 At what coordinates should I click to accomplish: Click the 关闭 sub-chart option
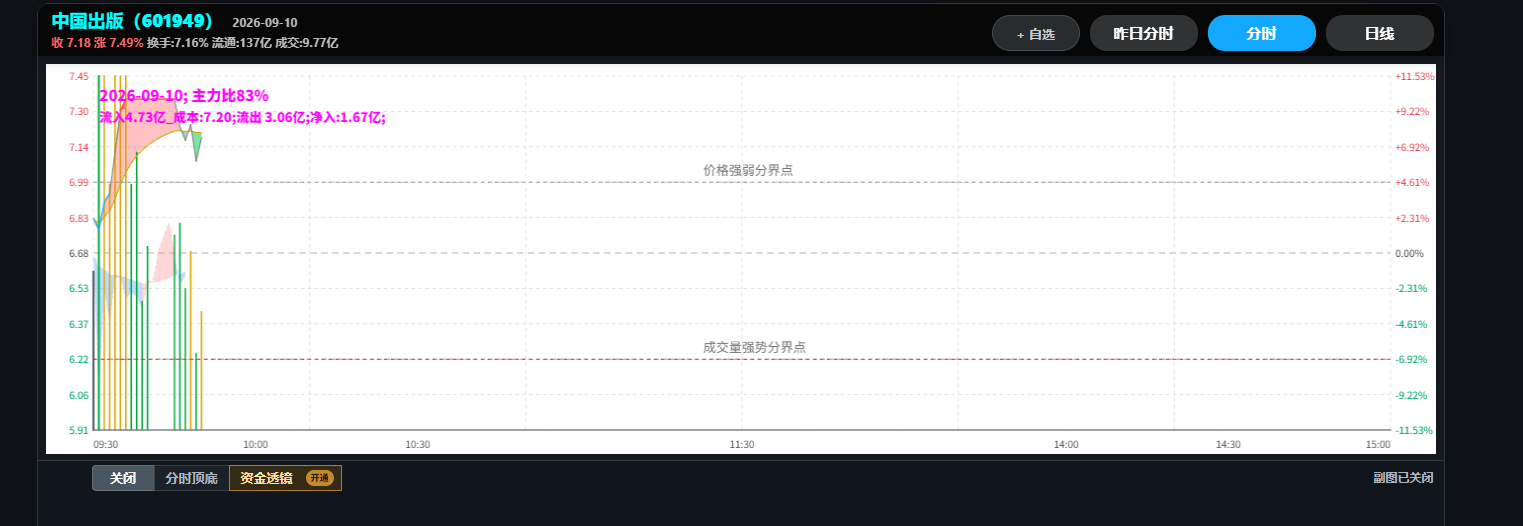pyautogui.click(x=123, y=478)
